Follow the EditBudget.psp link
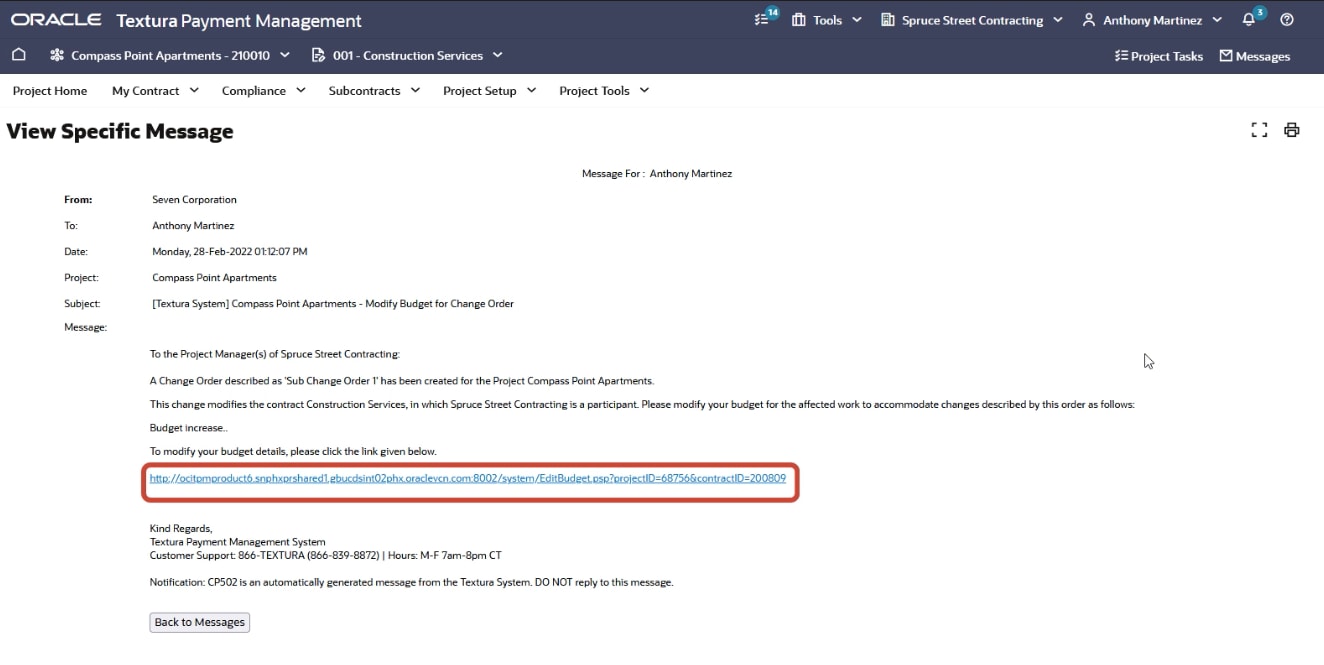Screen dimensions: 1324x665 pos(468,478)
